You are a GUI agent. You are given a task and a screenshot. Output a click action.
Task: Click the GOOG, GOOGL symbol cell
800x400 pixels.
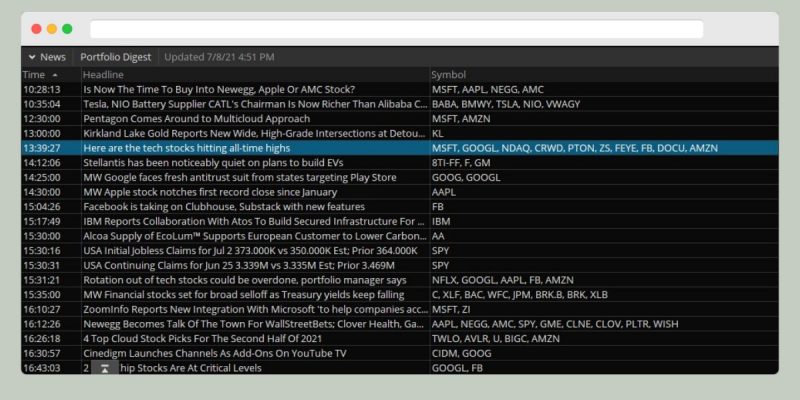(x=466, y=178)
